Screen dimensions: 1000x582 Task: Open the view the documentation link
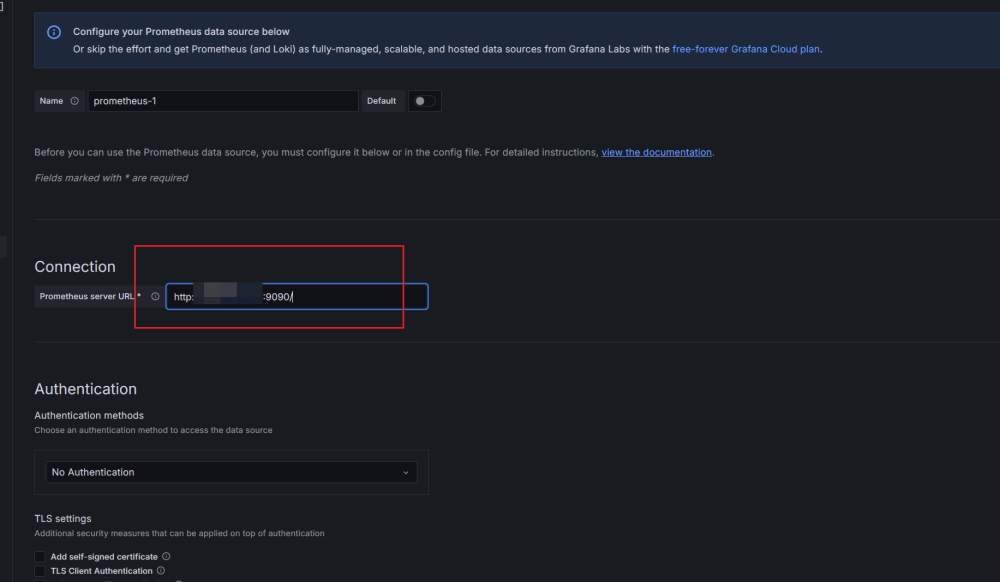click(656, 152)
